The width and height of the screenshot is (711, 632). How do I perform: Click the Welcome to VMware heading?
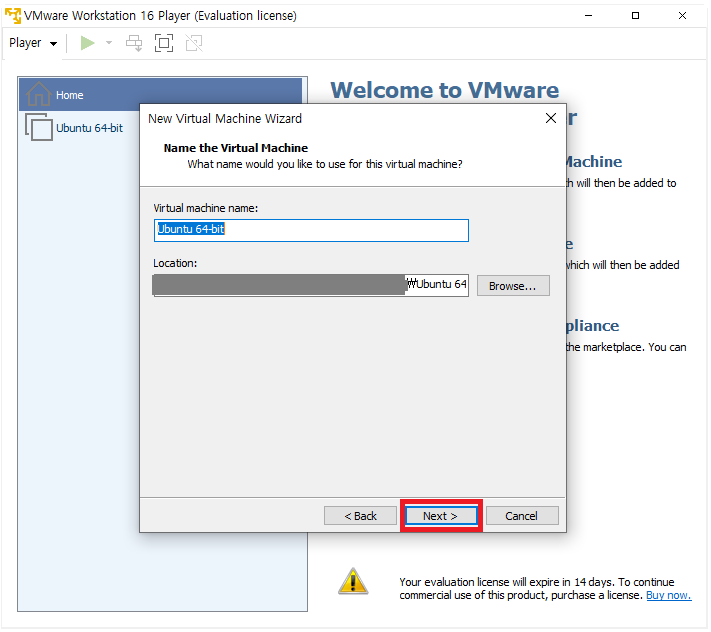444,90
